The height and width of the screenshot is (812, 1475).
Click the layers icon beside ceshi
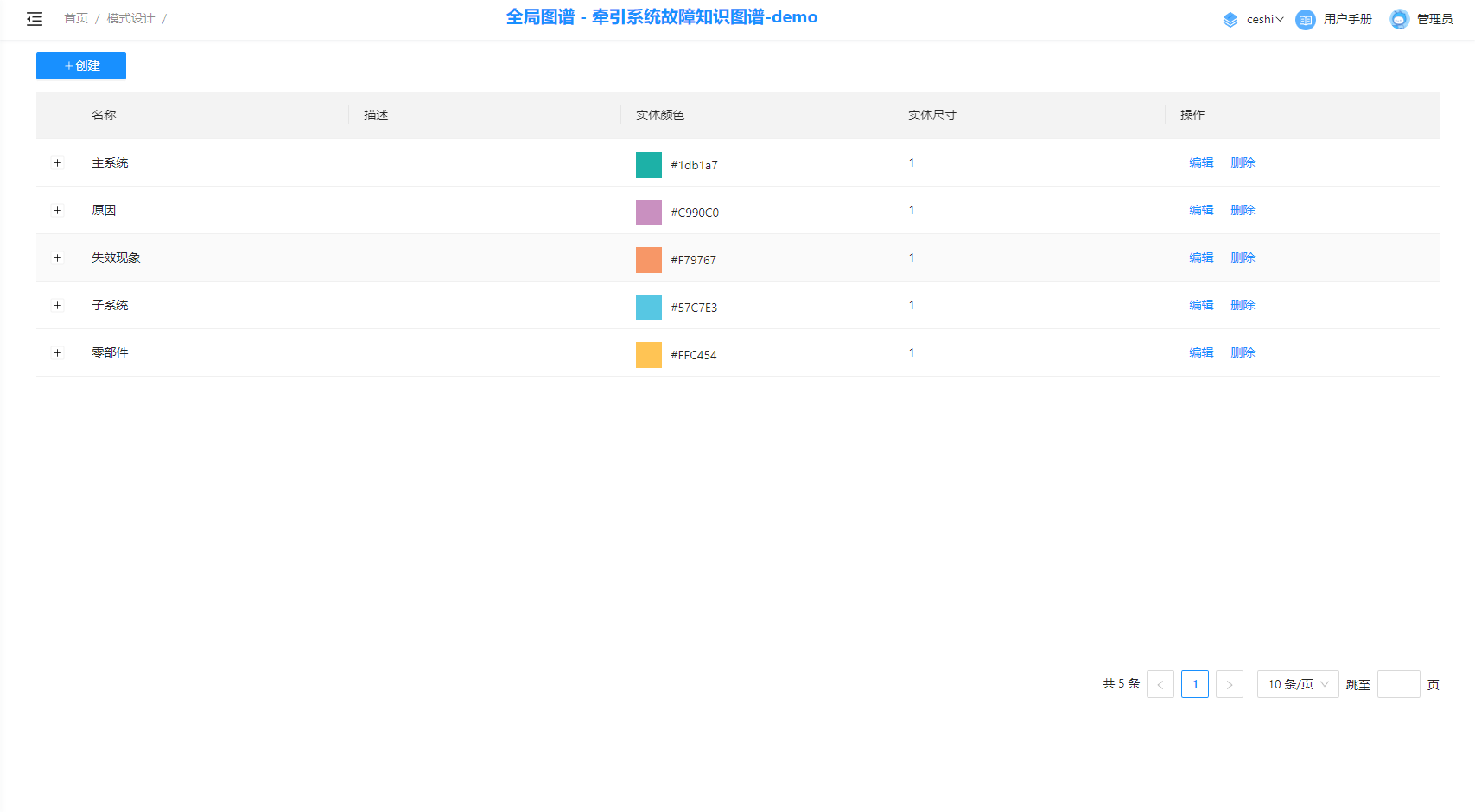point(1230,19)
